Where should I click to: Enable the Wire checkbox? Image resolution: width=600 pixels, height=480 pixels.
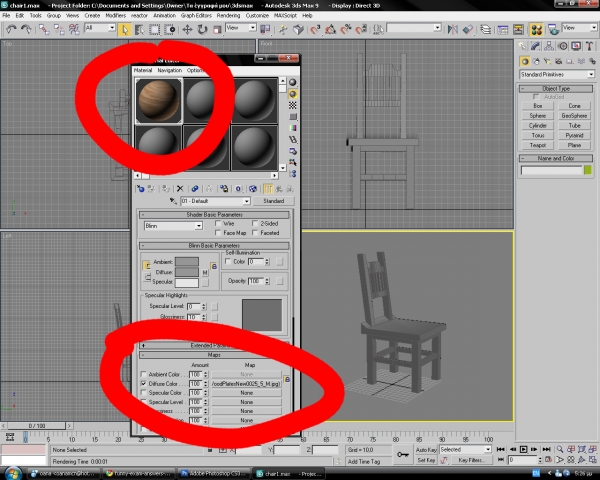218,223
